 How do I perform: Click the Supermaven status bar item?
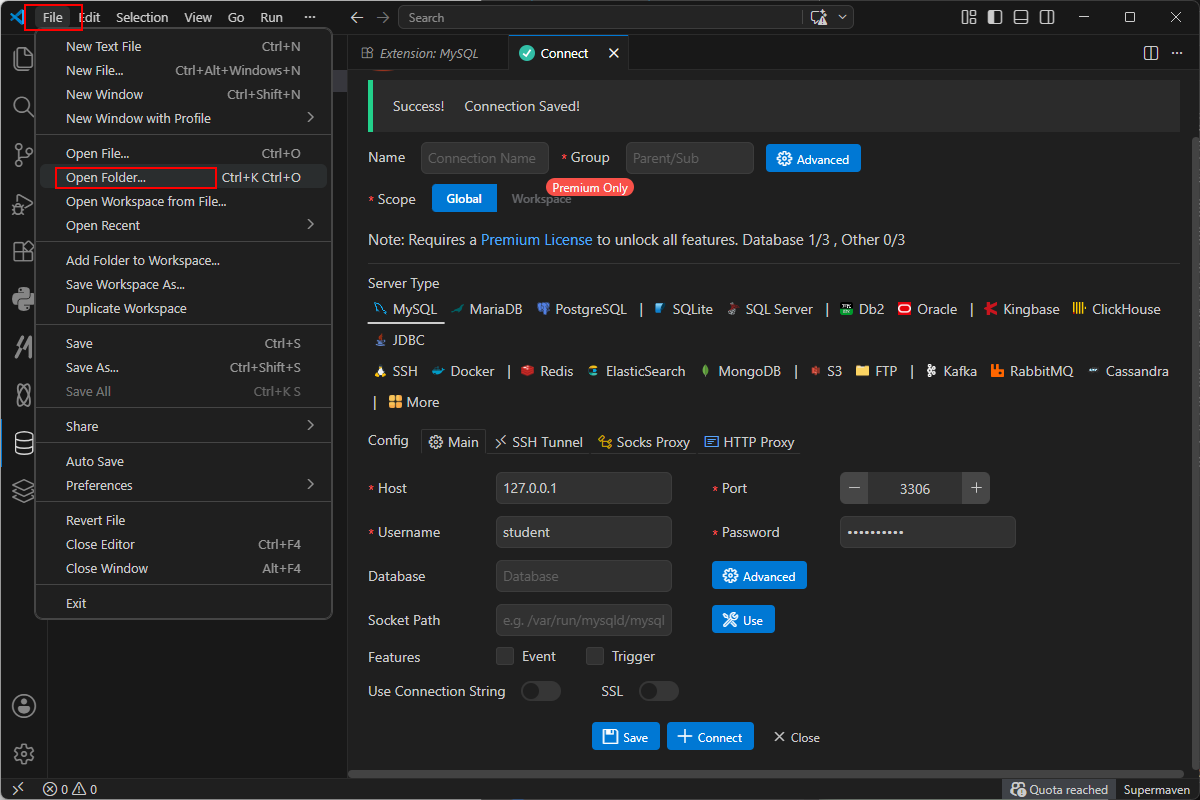pyautogui.click(x=1156, y=789)
